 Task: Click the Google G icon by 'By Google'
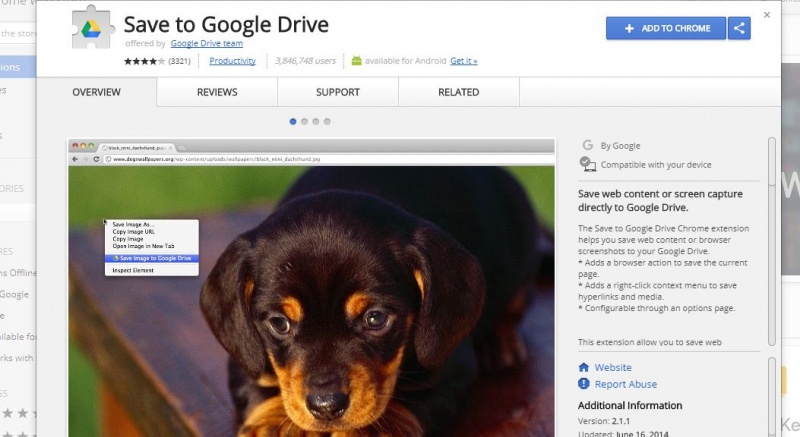click(587, 145)
